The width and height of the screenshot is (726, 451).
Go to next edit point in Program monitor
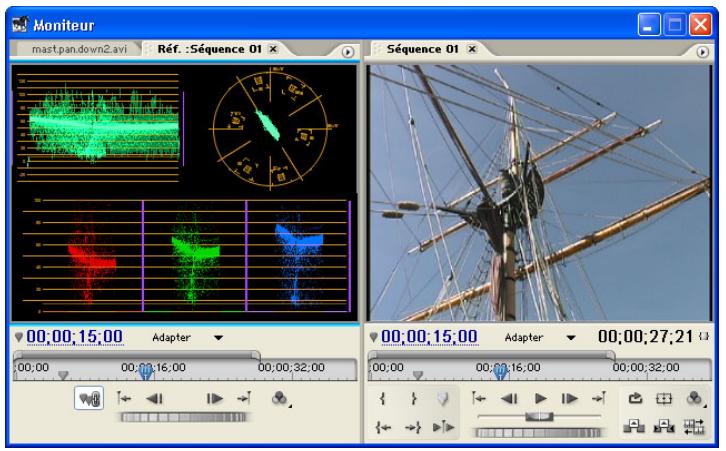point(599,398)
